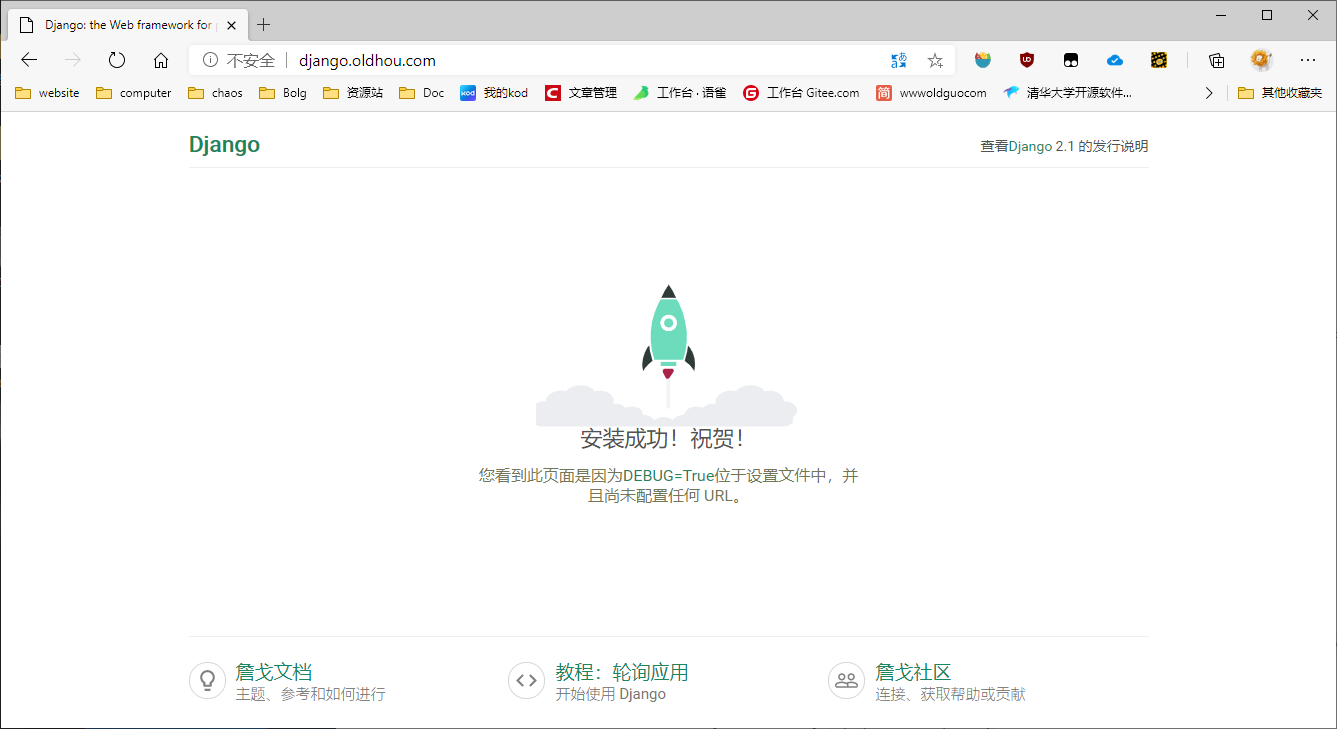Add this page to favorites star
This screenshot has width=1337, height=729.
(935, 60)
